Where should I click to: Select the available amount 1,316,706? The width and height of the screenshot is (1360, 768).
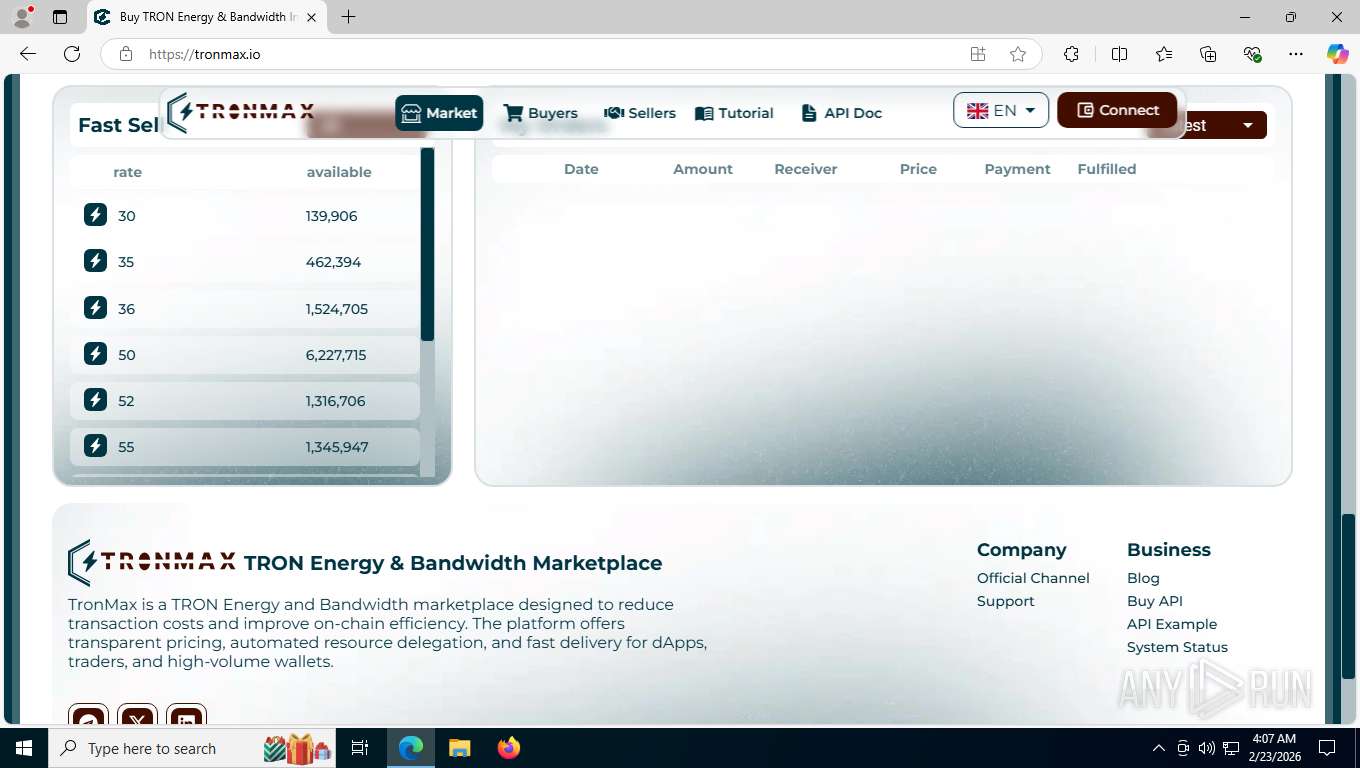[335, 401]
